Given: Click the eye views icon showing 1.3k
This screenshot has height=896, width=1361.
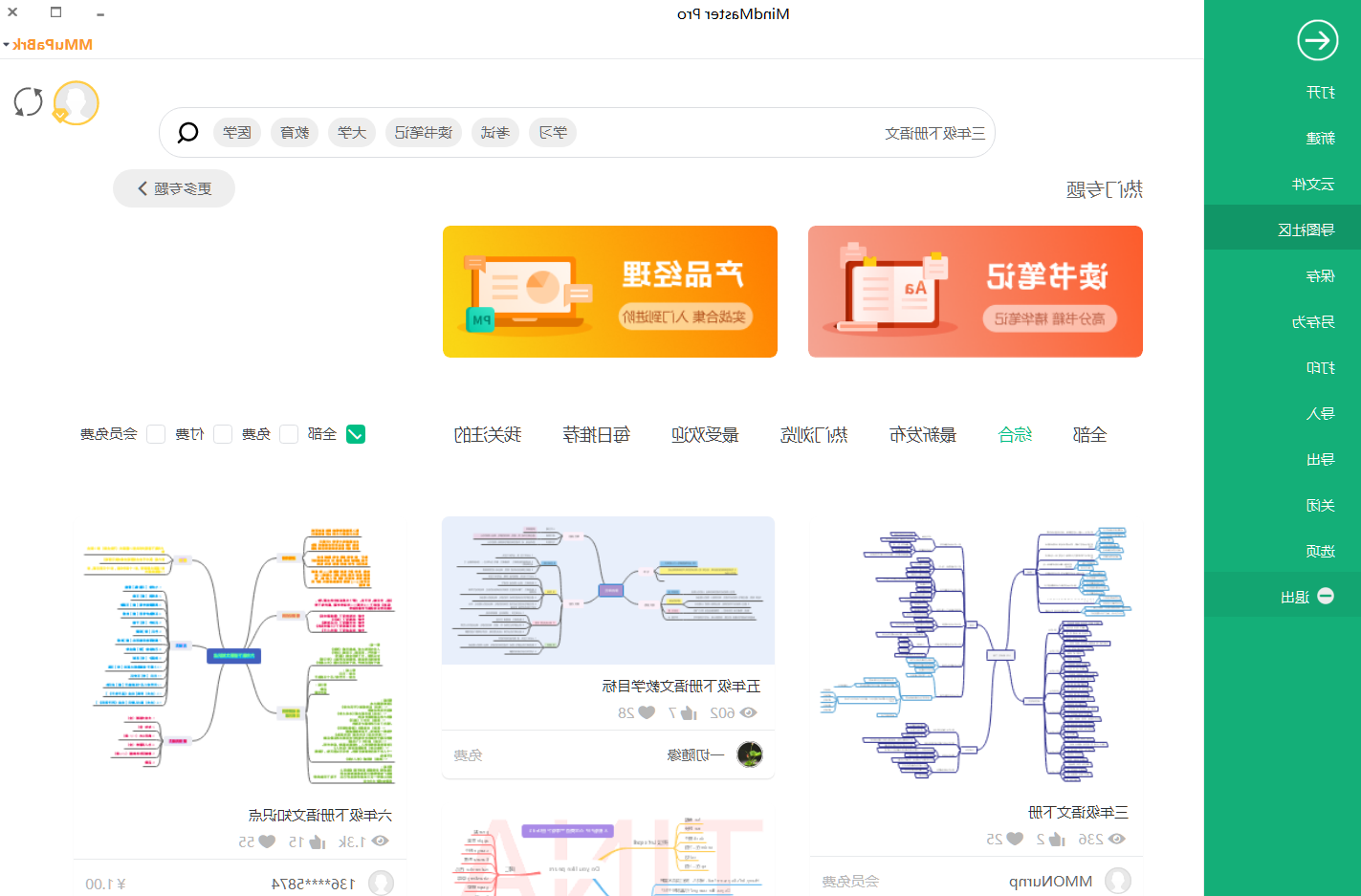Looking at the screenshot, I should tap(381, 841).
